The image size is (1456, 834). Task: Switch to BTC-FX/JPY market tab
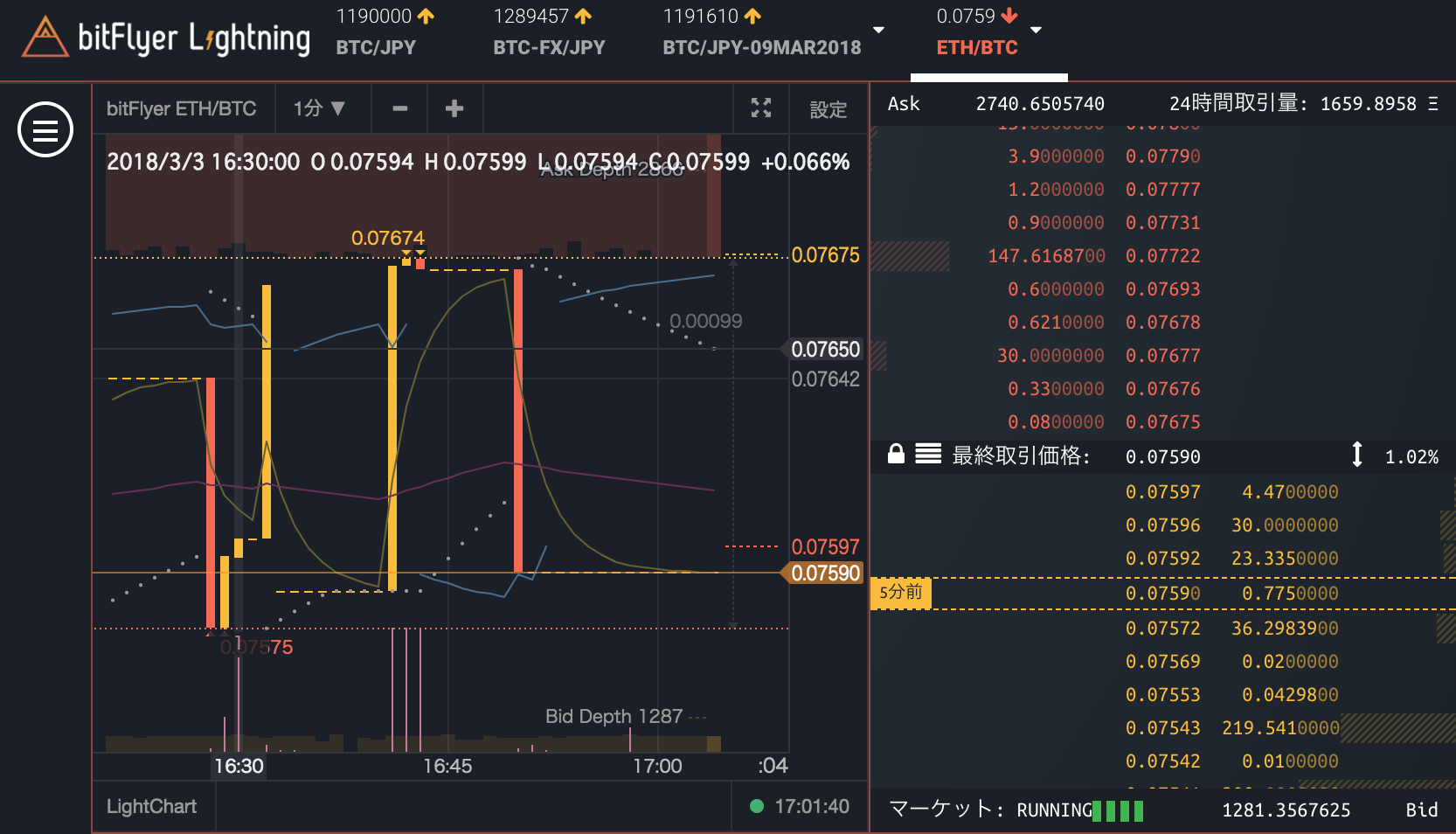click(x=549, y=32)
